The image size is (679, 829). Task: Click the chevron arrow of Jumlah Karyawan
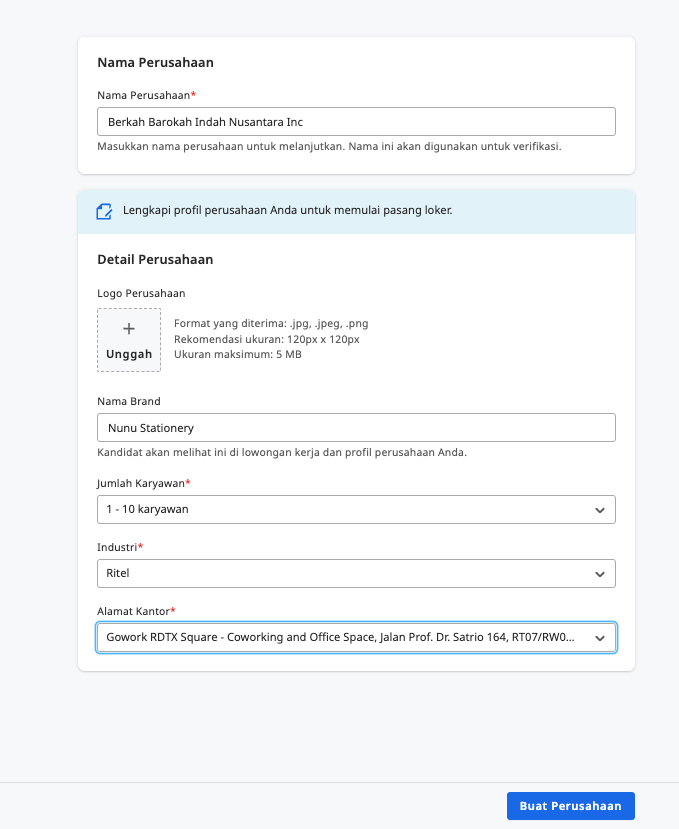tap(600, 510)
